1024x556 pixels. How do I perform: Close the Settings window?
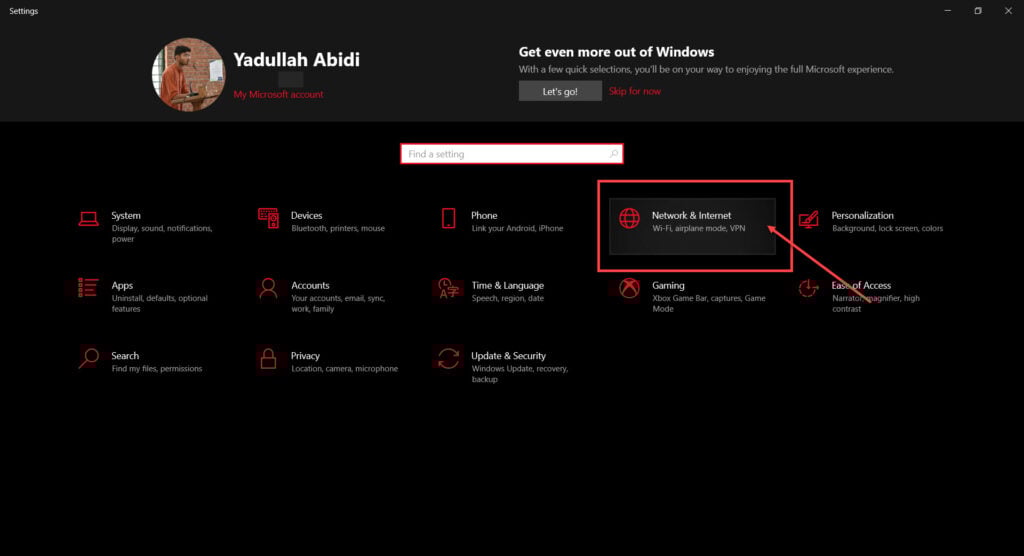[x=1008, y=10]
